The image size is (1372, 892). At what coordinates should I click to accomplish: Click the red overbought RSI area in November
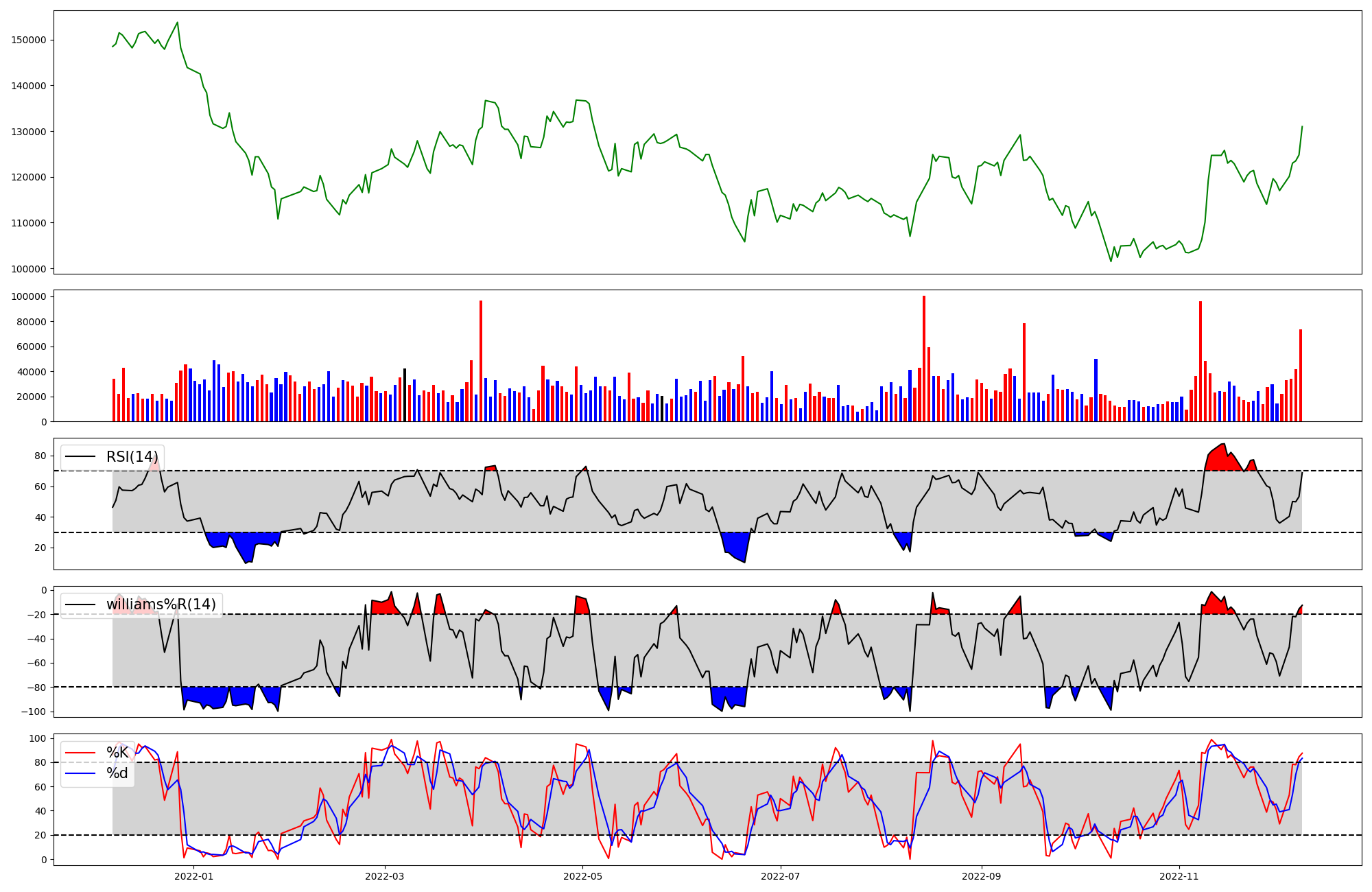pyautogui.click(x=1220, y=458)
